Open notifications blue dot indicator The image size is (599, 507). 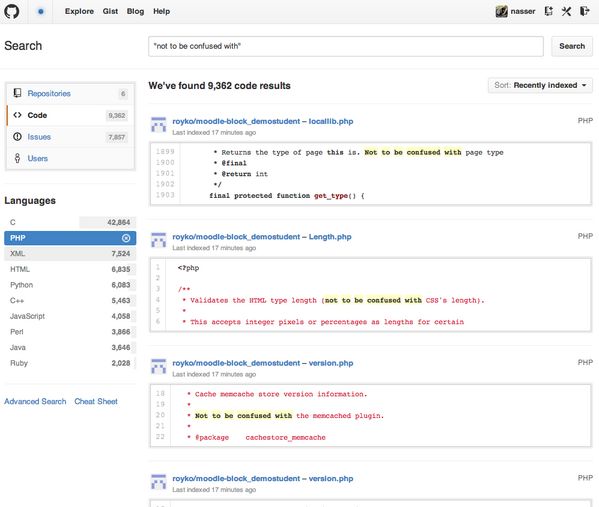(x=40, y=11)
